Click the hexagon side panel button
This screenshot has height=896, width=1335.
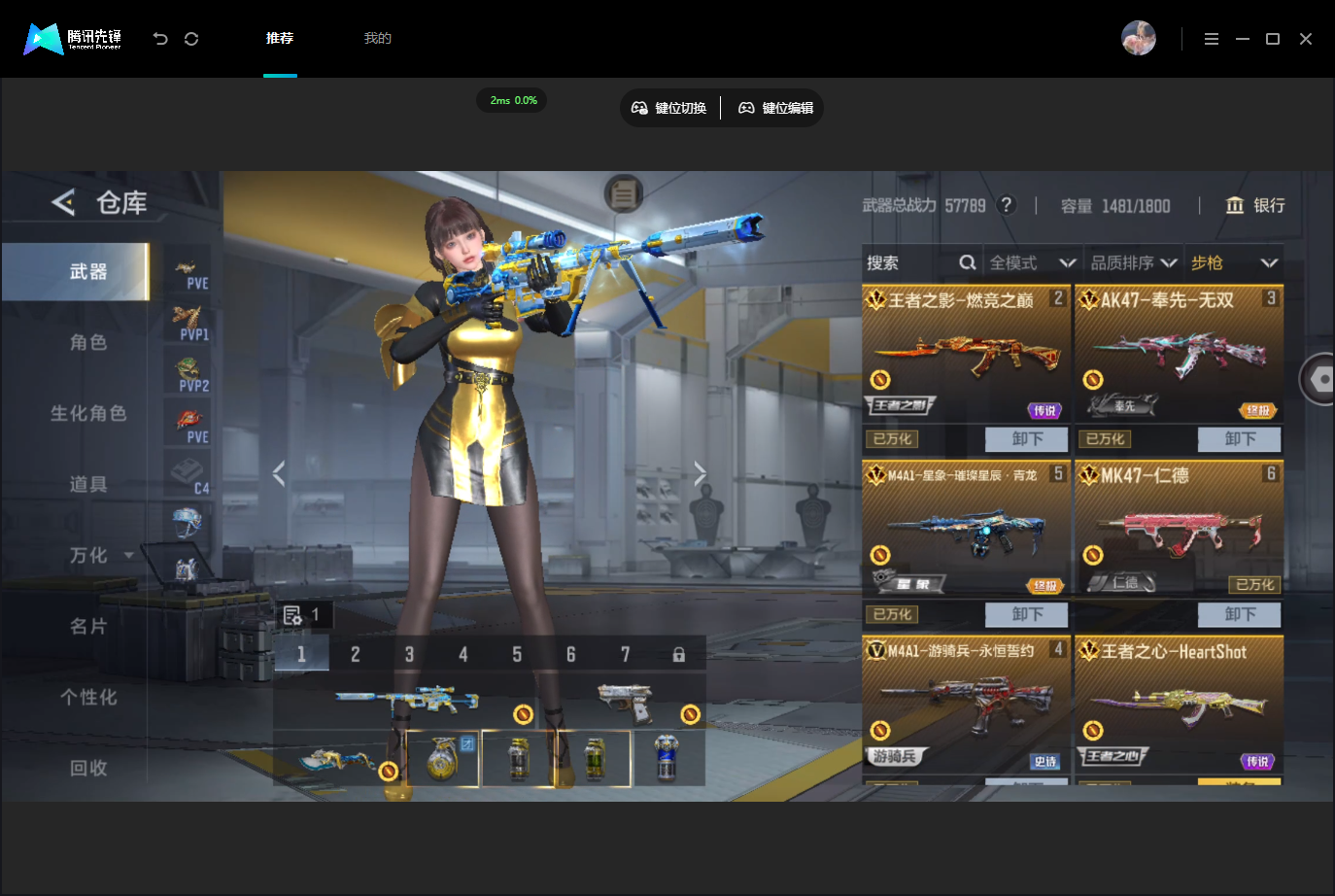pos(1318,378)
